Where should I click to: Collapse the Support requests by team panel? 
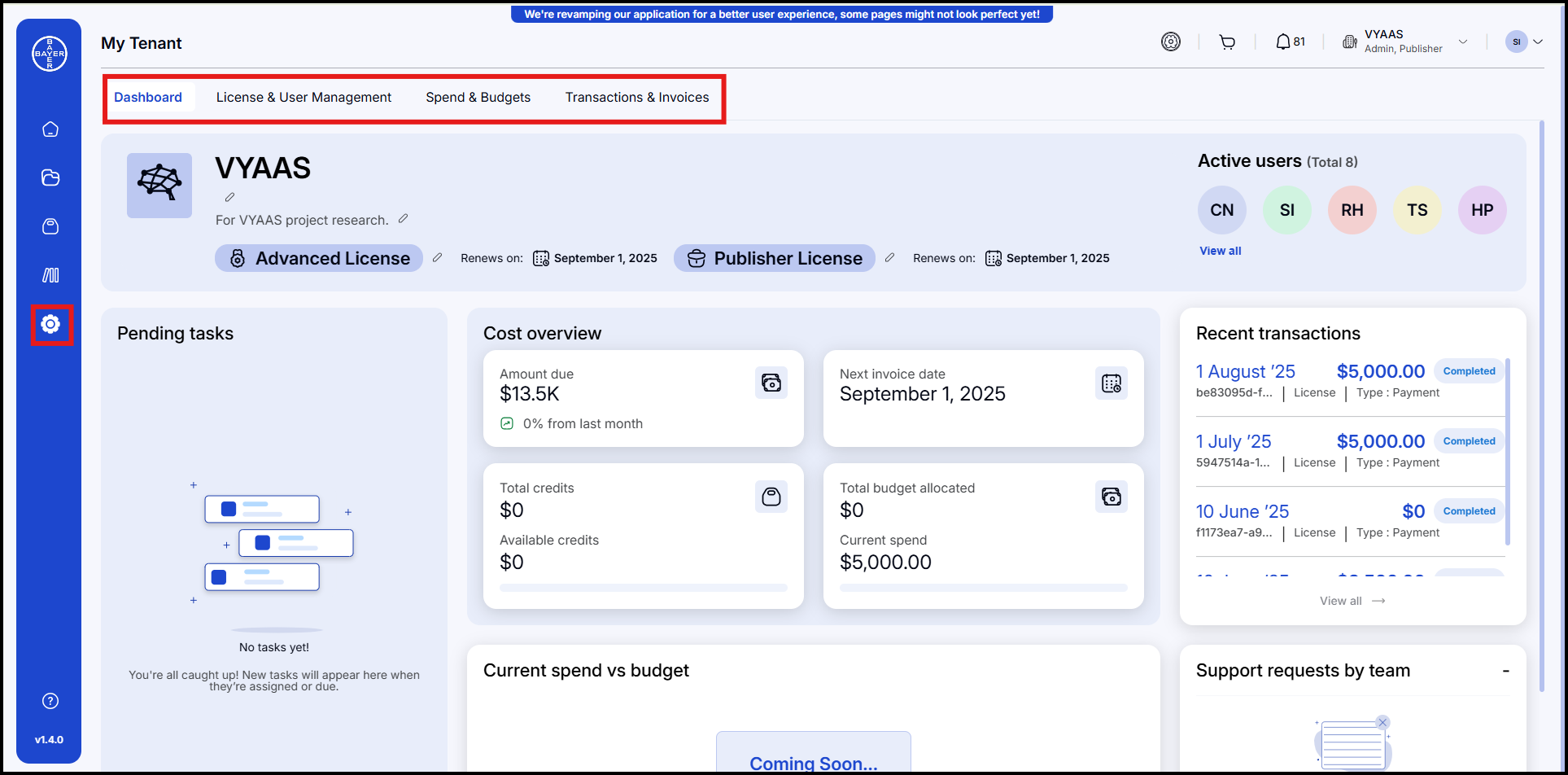point(1506,671)
